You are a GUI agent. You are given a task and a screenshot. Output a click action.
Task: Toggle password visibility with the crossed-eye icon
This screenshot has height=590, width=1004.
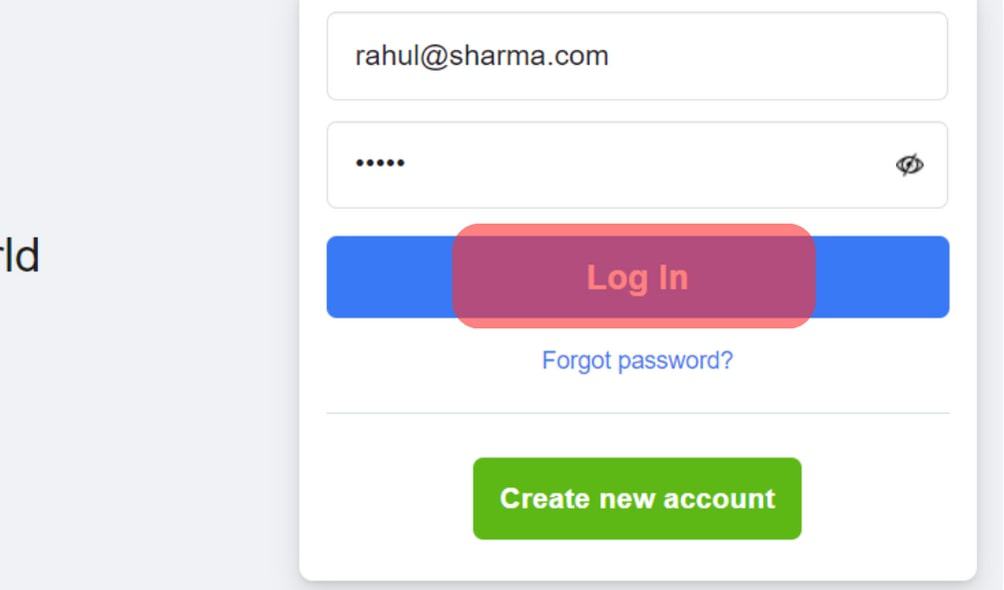909,165
